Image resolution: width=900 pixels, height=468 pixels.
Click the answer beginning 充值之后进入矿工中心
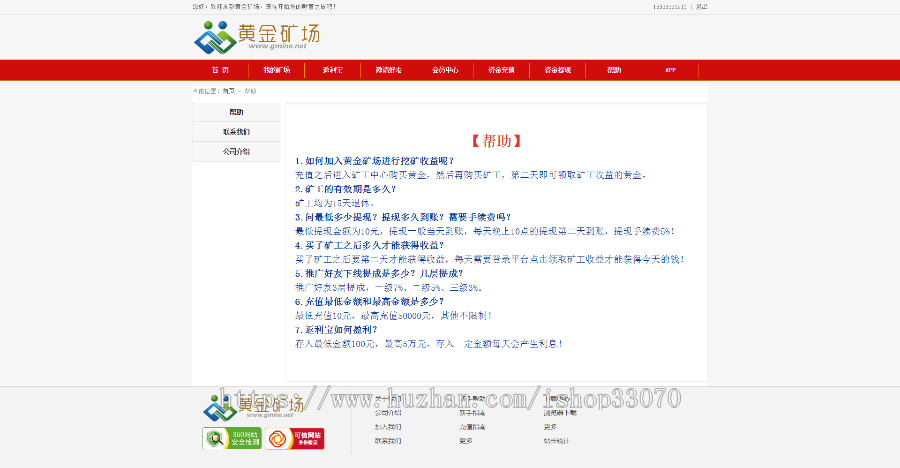471,175
